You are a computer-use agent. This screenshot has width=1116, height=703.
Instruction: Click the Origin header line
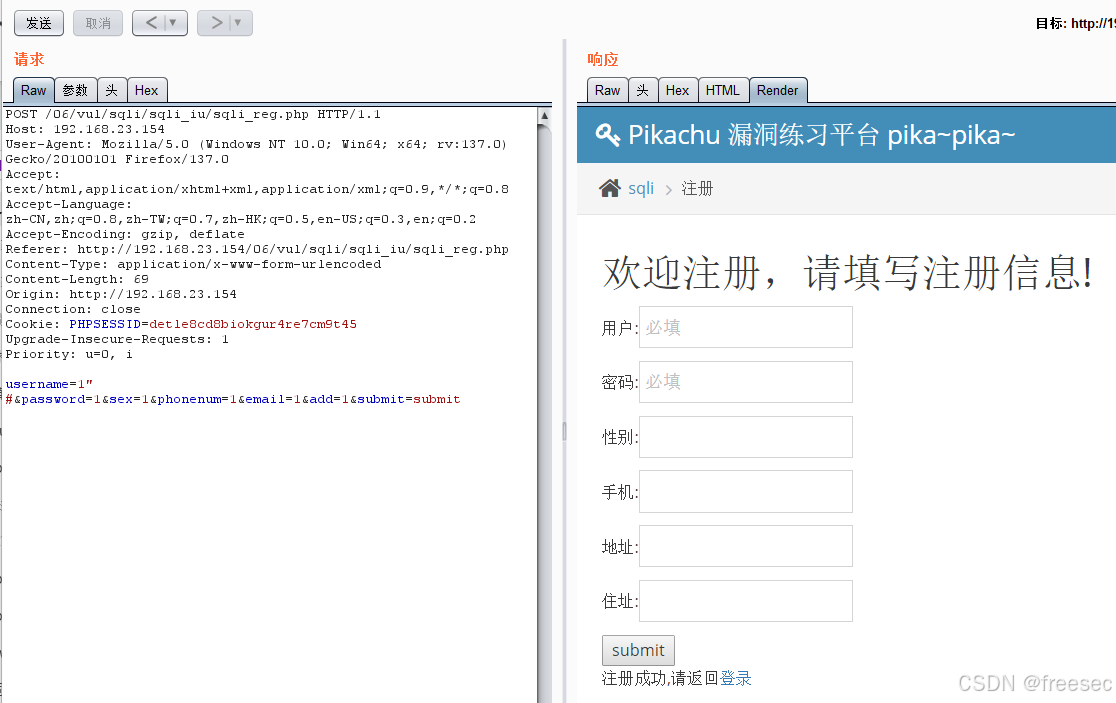121,295
